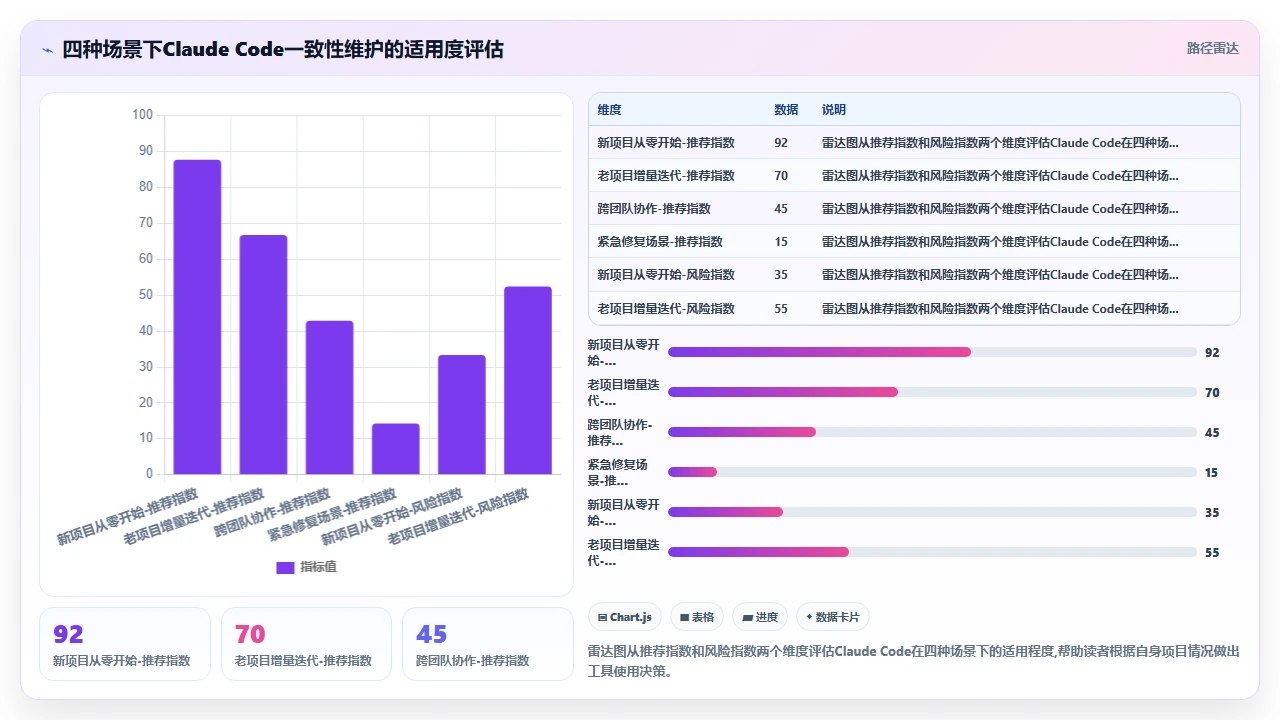Select the 表格 tag chip
Image resolution: width=1280 pixels, height=720 pixels.
coord(697,617)
